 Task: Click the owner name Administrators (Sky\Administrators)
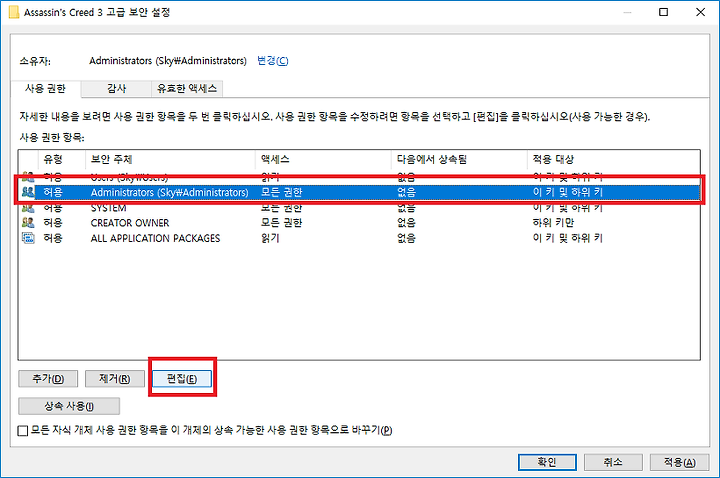coord(168,61)
